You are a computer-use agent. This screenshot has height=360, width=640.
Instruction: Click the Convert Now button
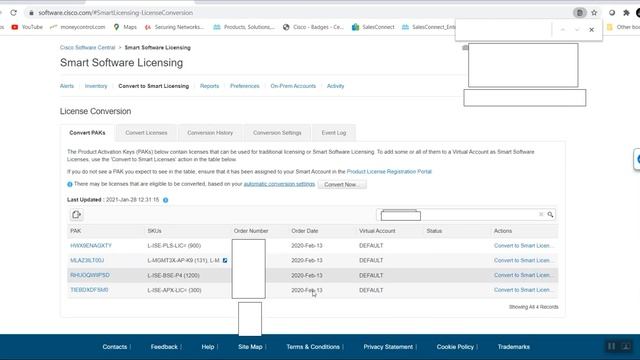(342, 184)
